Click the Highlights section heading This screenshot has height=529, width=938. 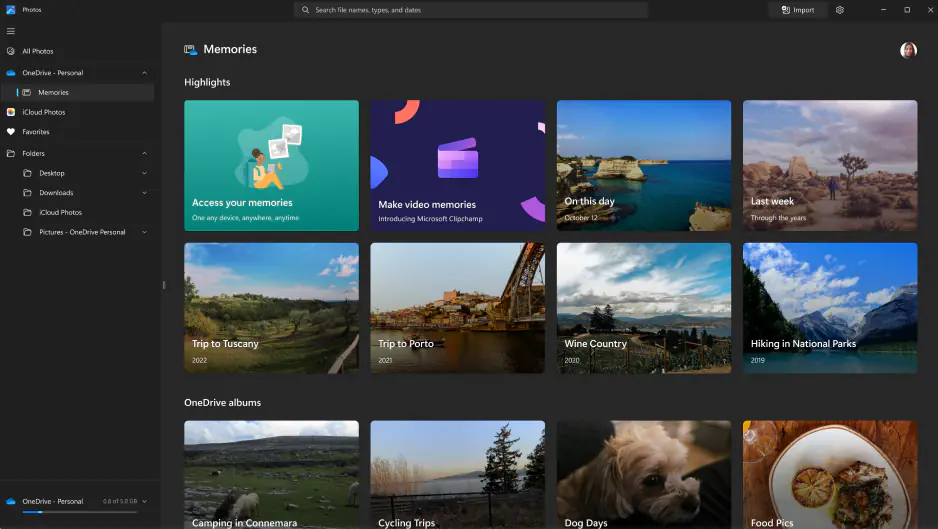pos(207,83)
